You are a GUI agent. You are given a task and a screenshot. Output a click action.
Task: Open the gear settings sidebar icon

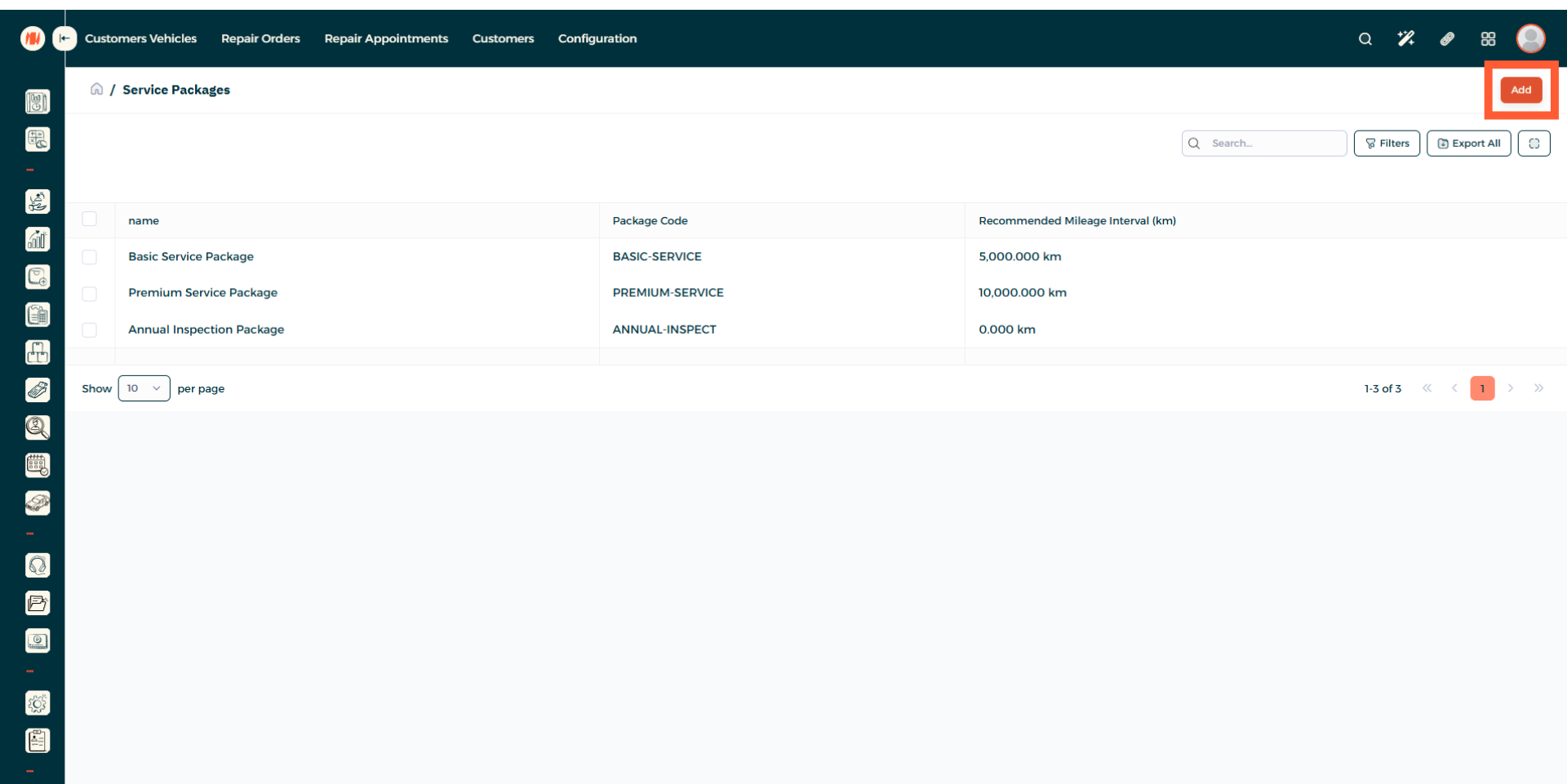click(x=38, y=703)
